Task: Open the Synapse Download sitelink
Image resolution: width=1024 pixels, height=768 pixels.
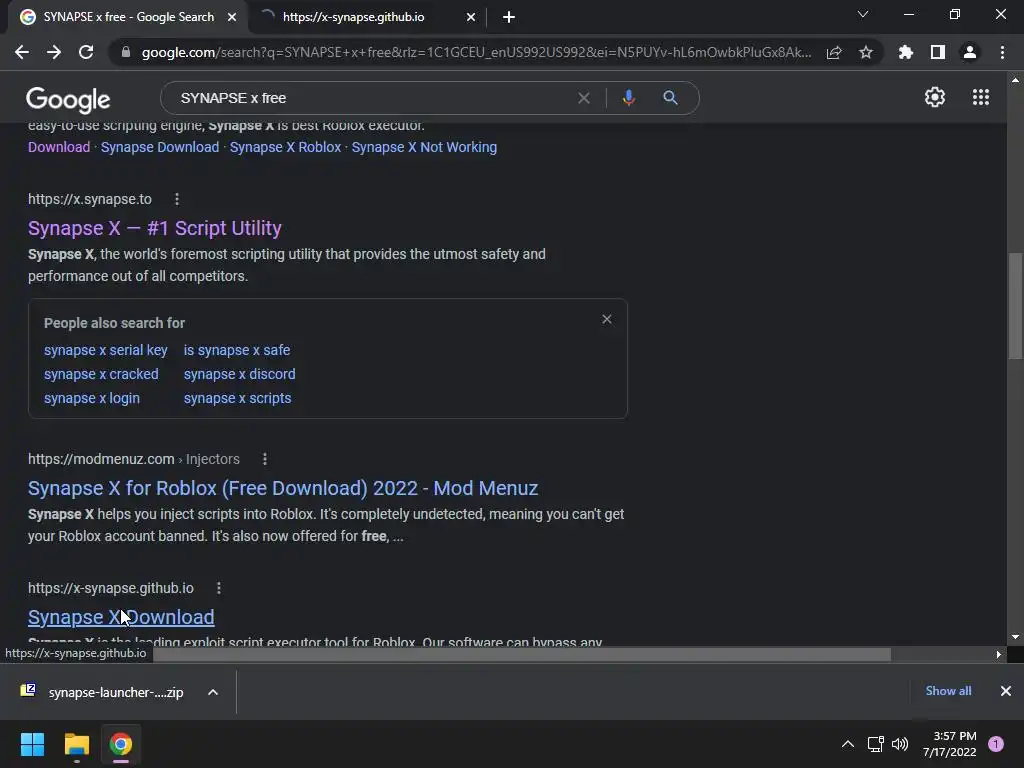Action: 160,147
